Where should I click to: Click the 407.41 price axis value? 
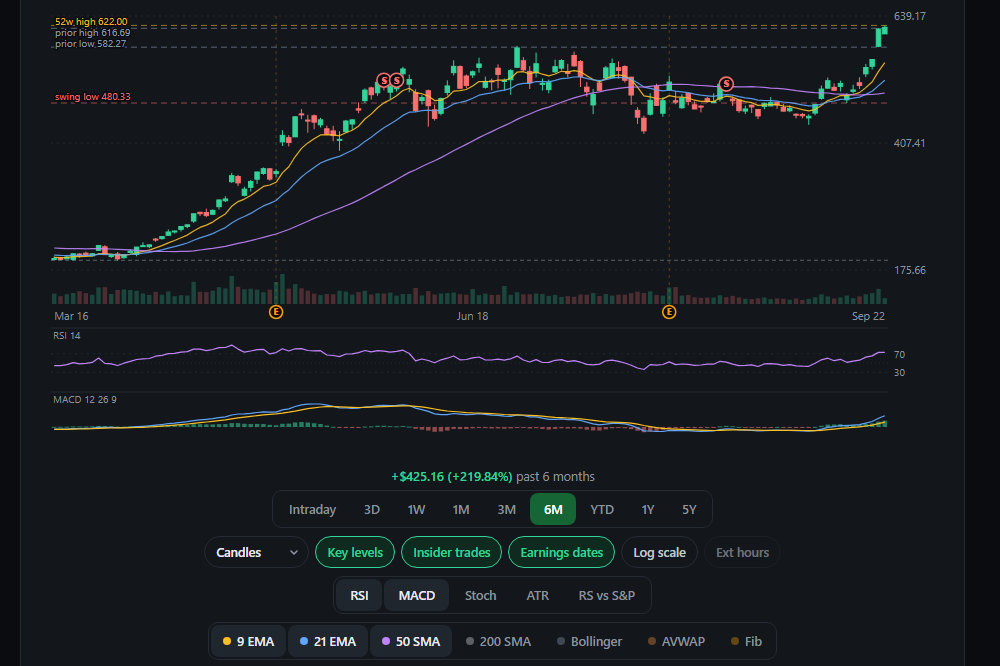point(909,143)
